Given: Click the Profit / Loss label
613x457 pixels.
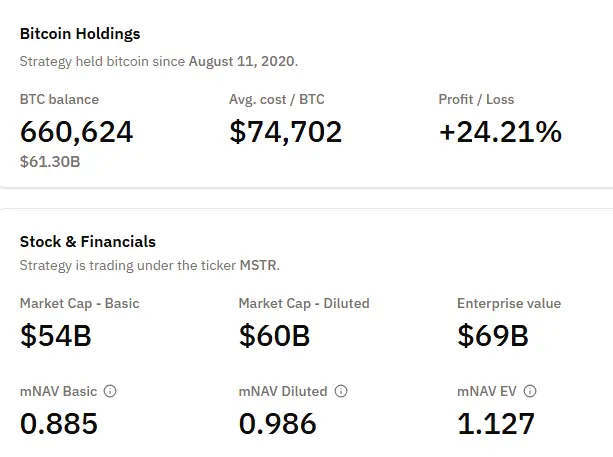Looking at the screenshot, I should tap(476, 99).
